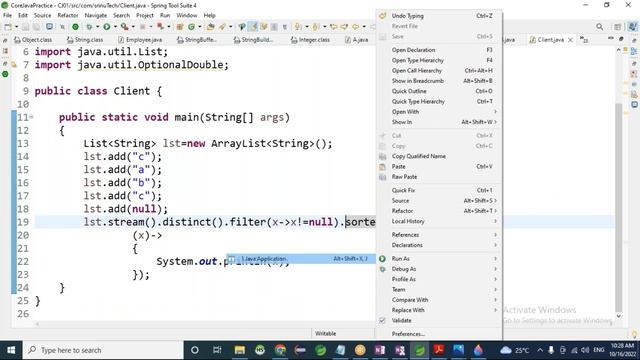Toggle the Validate checkbox in context menu
640x360 pixels.
point(382,320)
